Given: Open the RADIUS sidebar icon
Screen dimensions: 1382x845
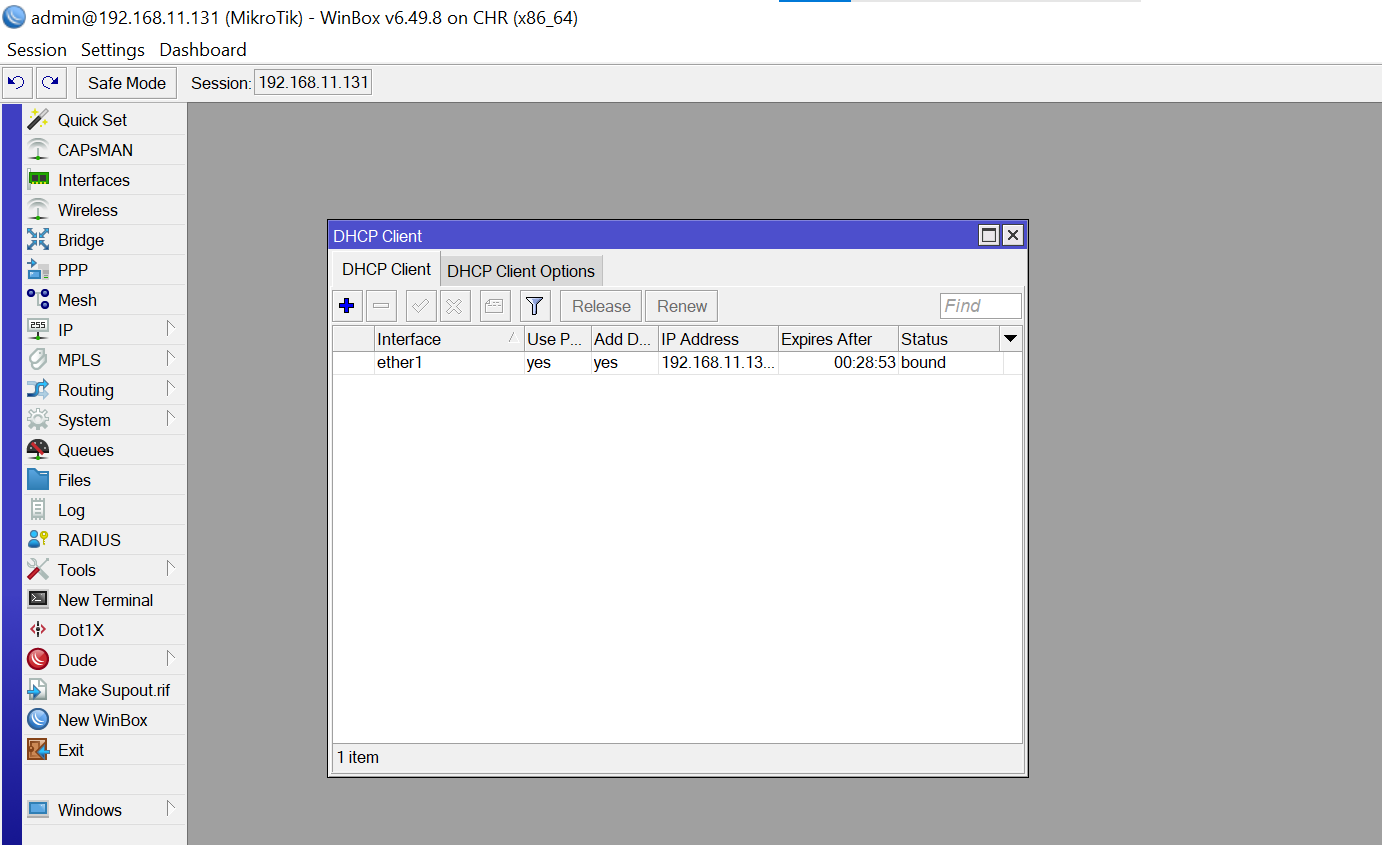Looking at the screenshot, I should 38,540.
